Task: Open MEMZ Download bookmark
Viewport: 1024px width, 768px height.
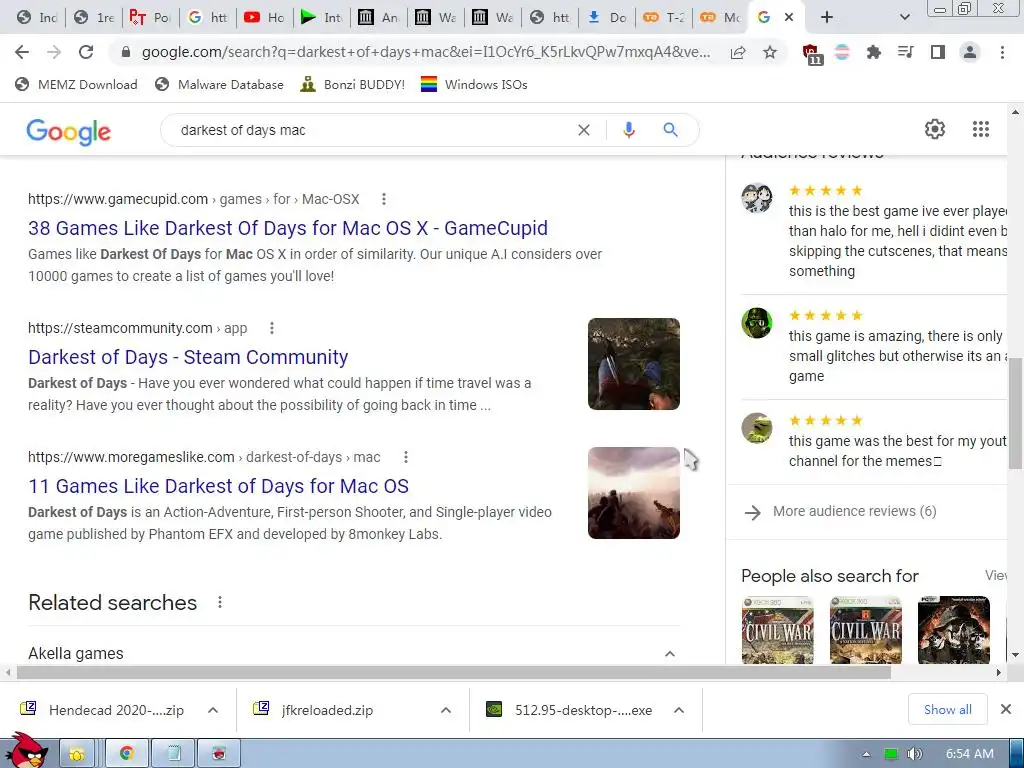Action: (x=76, y=84)
